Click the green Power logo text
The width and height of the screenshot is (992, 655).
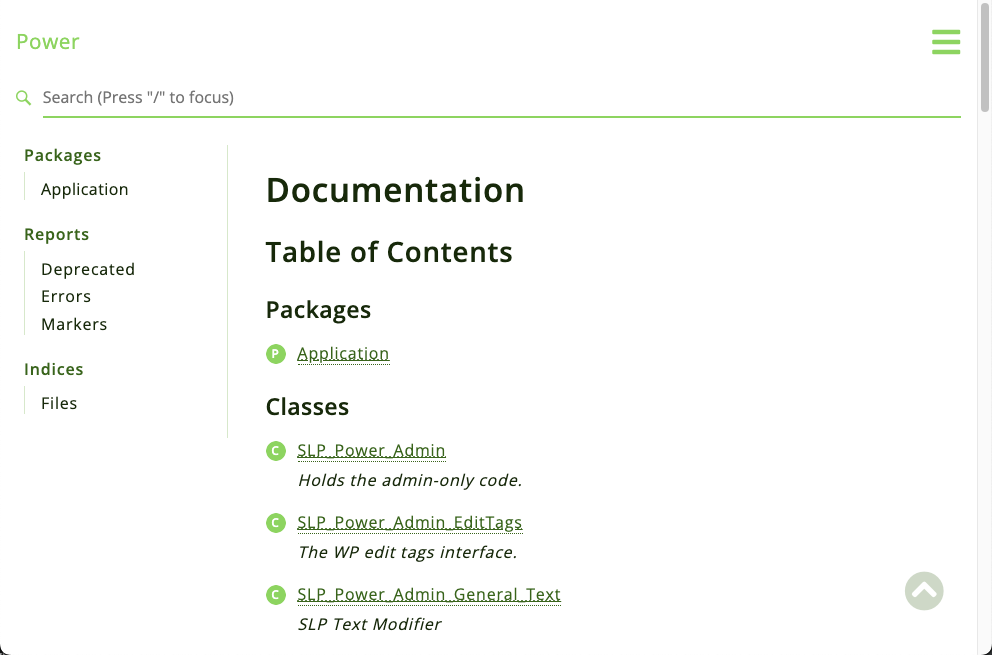pos(47,41)
